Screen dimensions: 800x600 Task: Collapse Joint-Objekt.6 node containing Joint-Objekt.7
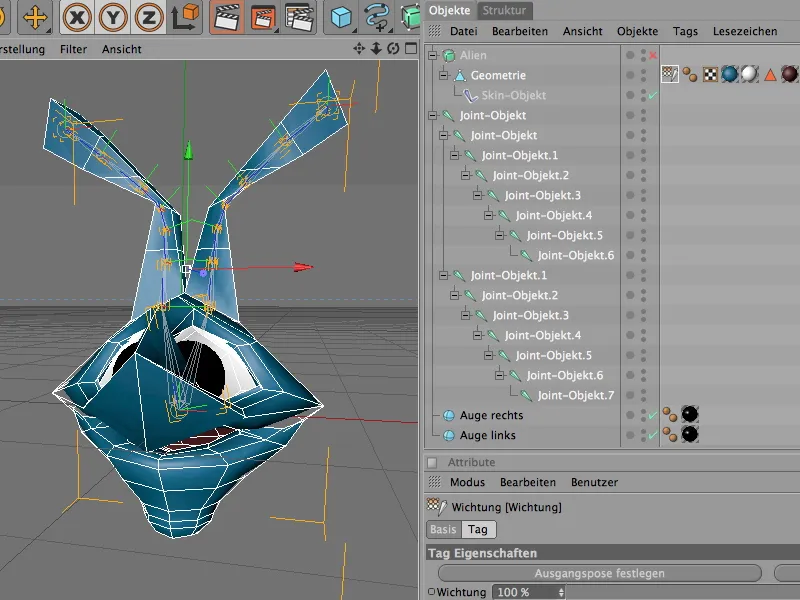coord(500,375)
